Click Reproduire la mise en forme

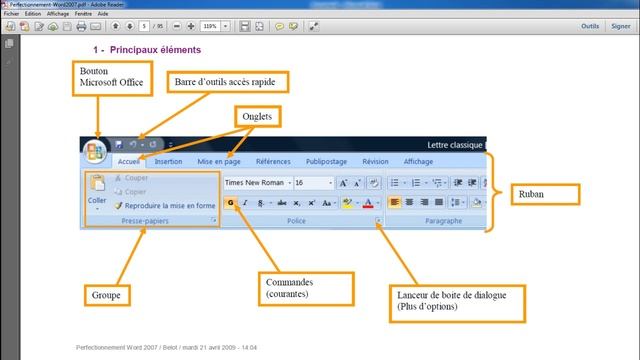(x=165, y=206)
